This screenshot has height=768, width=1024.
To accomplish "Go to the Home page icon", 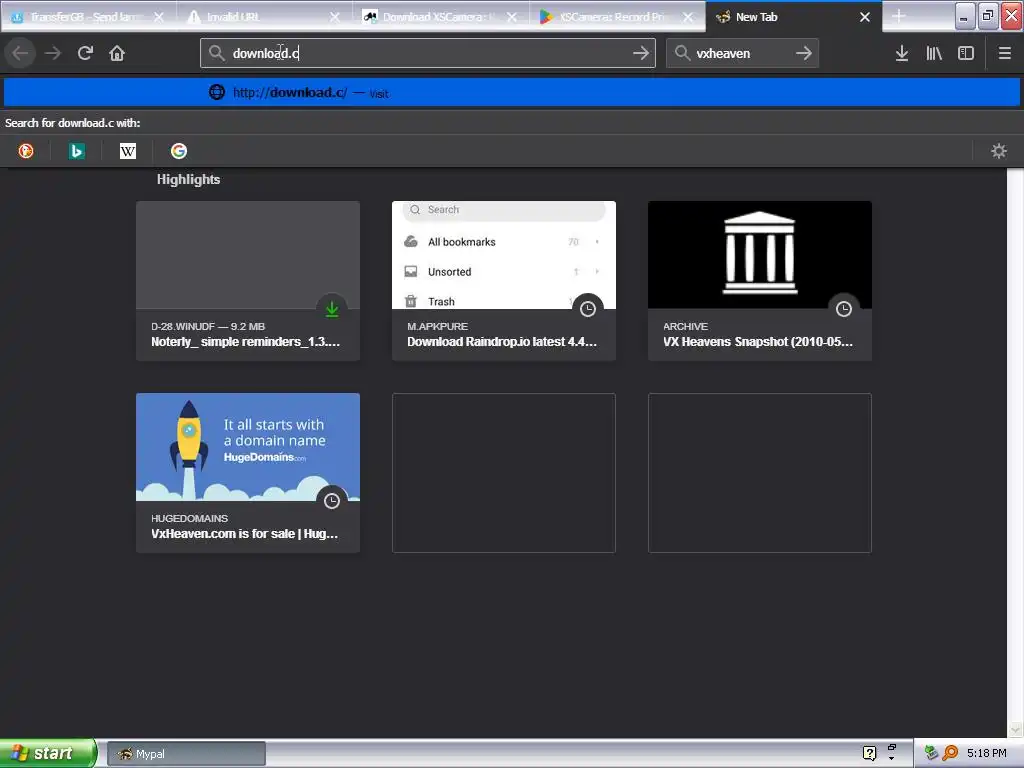I will click(x=117, y=53).
